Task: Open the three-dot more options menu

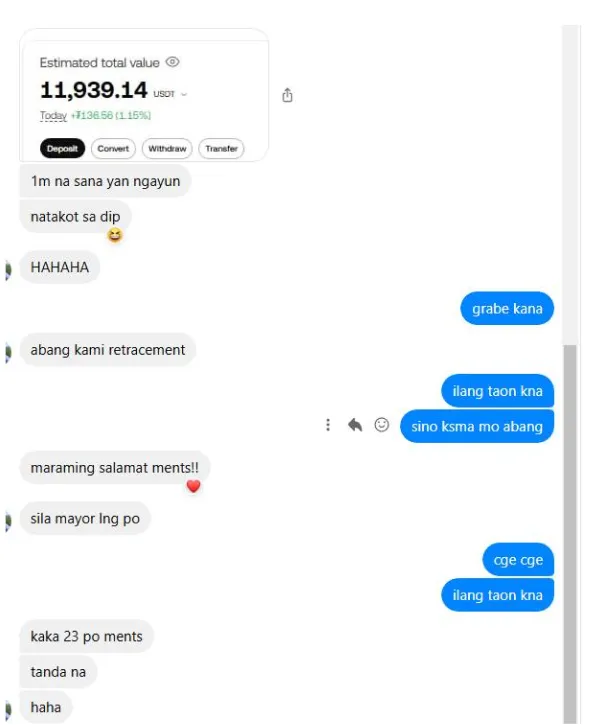Action: [328, 424]
